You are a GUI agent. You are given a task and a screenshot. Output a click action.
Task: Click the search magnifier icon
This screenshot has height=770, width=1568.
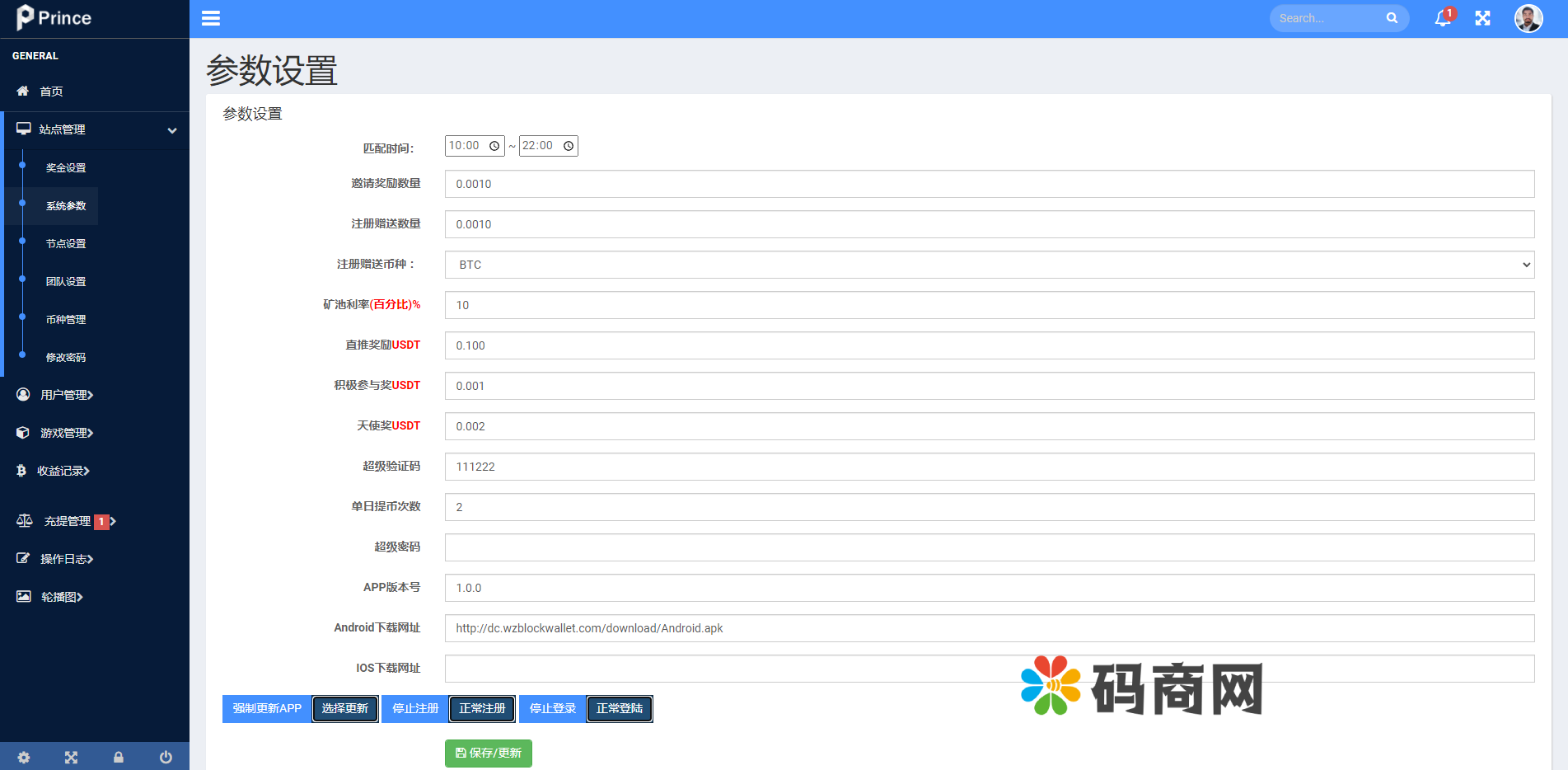point(1392,18)
